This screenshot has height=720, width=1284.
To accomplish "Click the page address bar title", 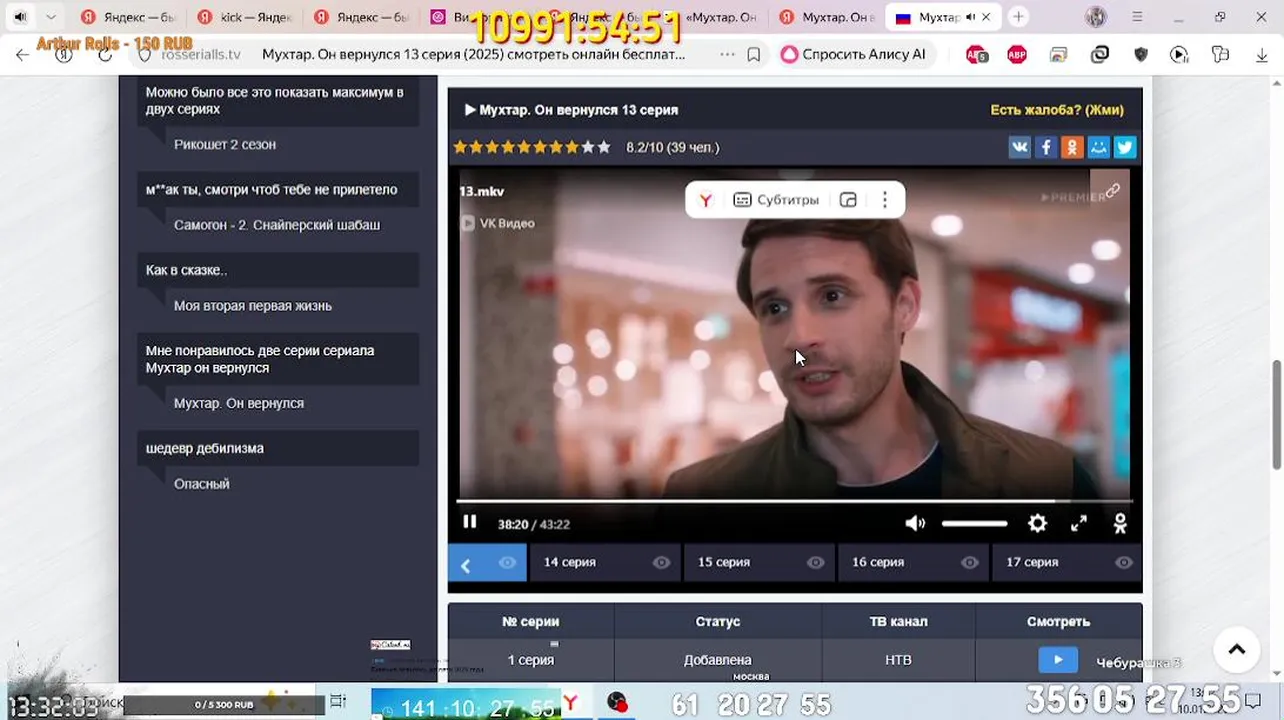I will [x=474, y=55].
